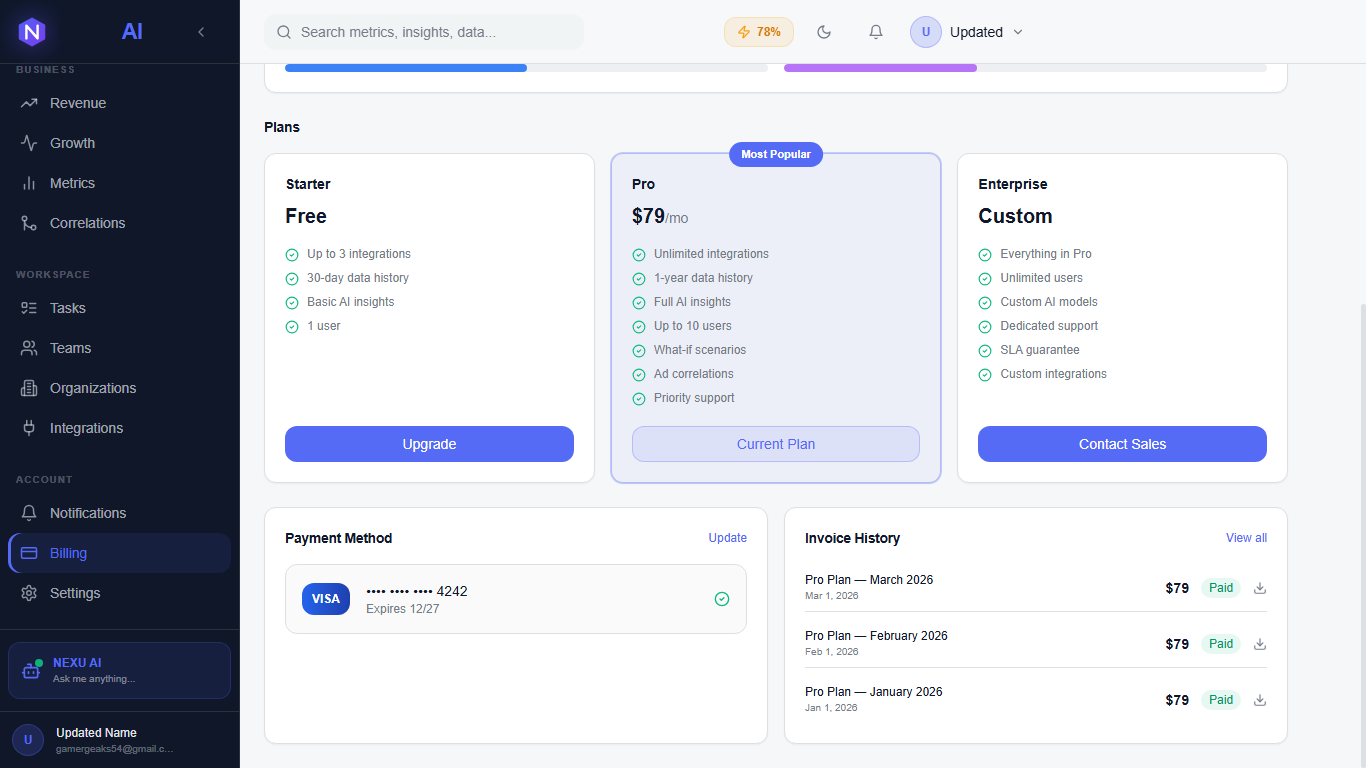Screen dimensions: 1366x768
Task: Switch to the Billing section
Action: click(x=70, y=553)
